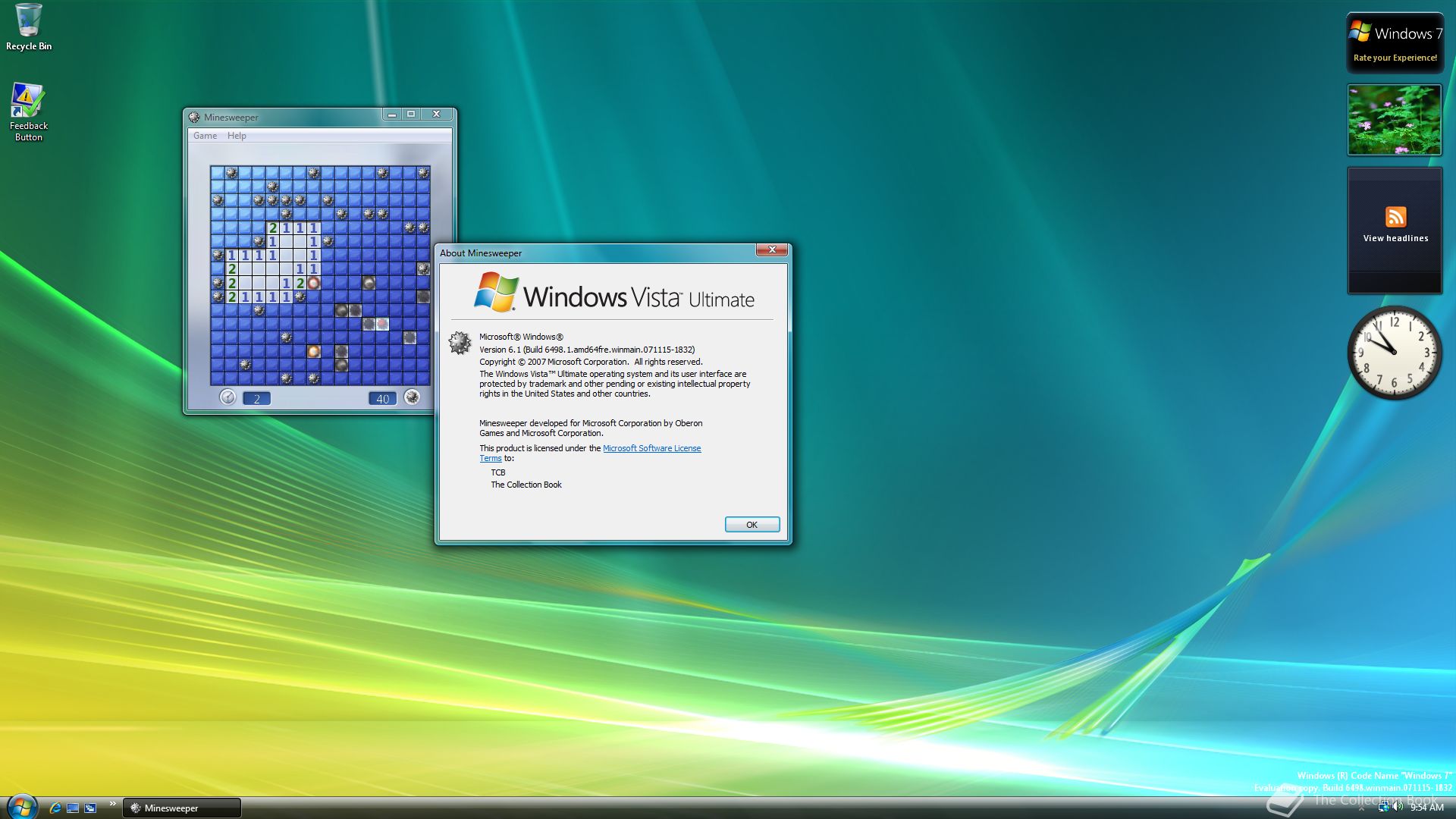The height and width of the screenshot is (819, 1456).
Task: Click Show Desktop in Quick Launch
Action: coord(73,808)
